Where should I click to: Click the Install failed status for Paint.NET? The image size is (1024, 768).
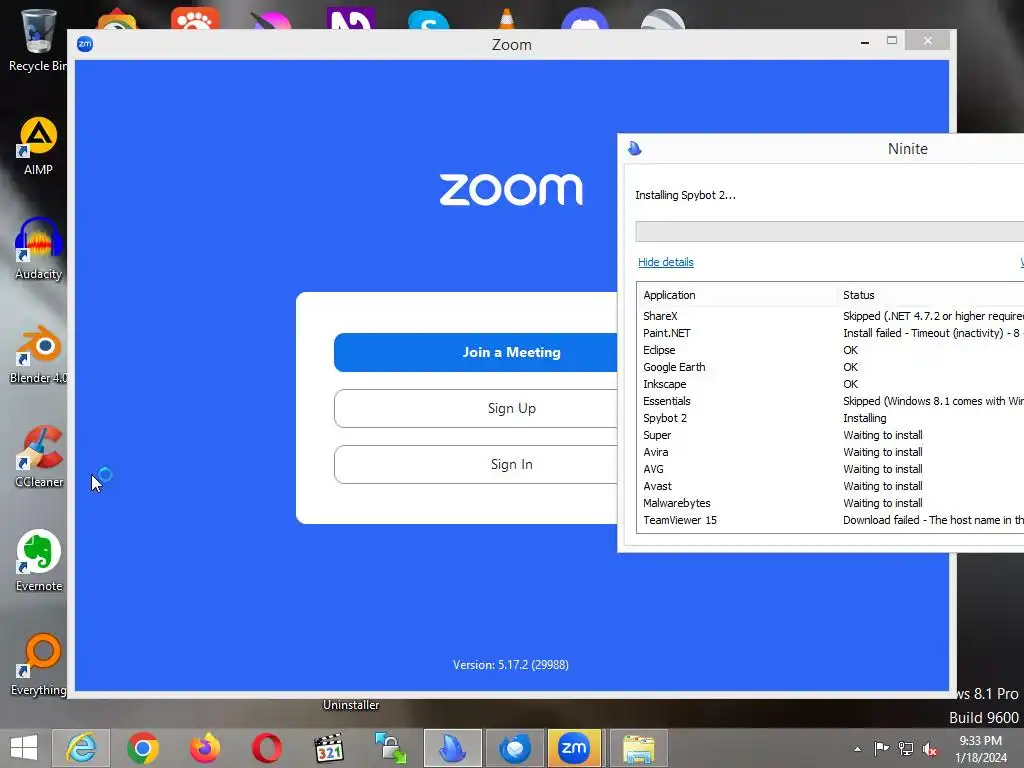[x=933, y=333]
